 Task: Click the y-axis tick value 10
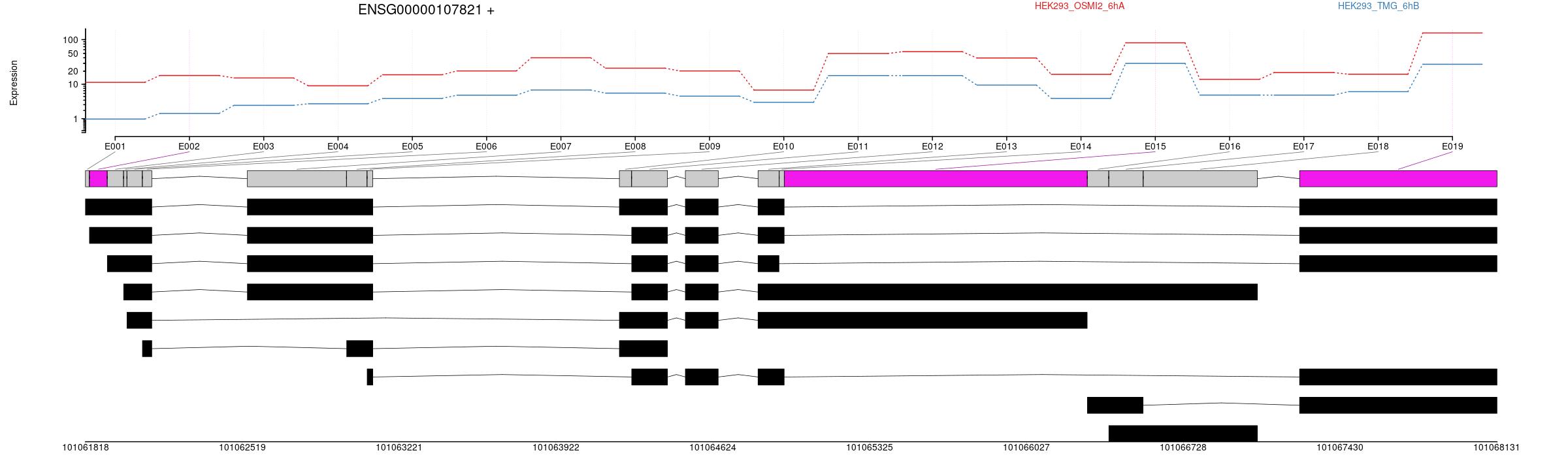[x=73, y=84]
